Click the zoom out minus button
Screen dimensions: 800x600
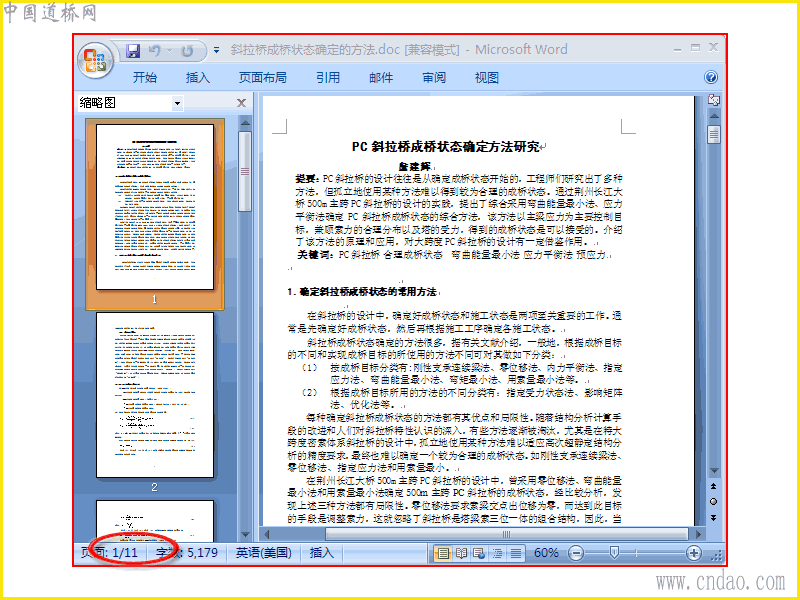coord(576,553)
